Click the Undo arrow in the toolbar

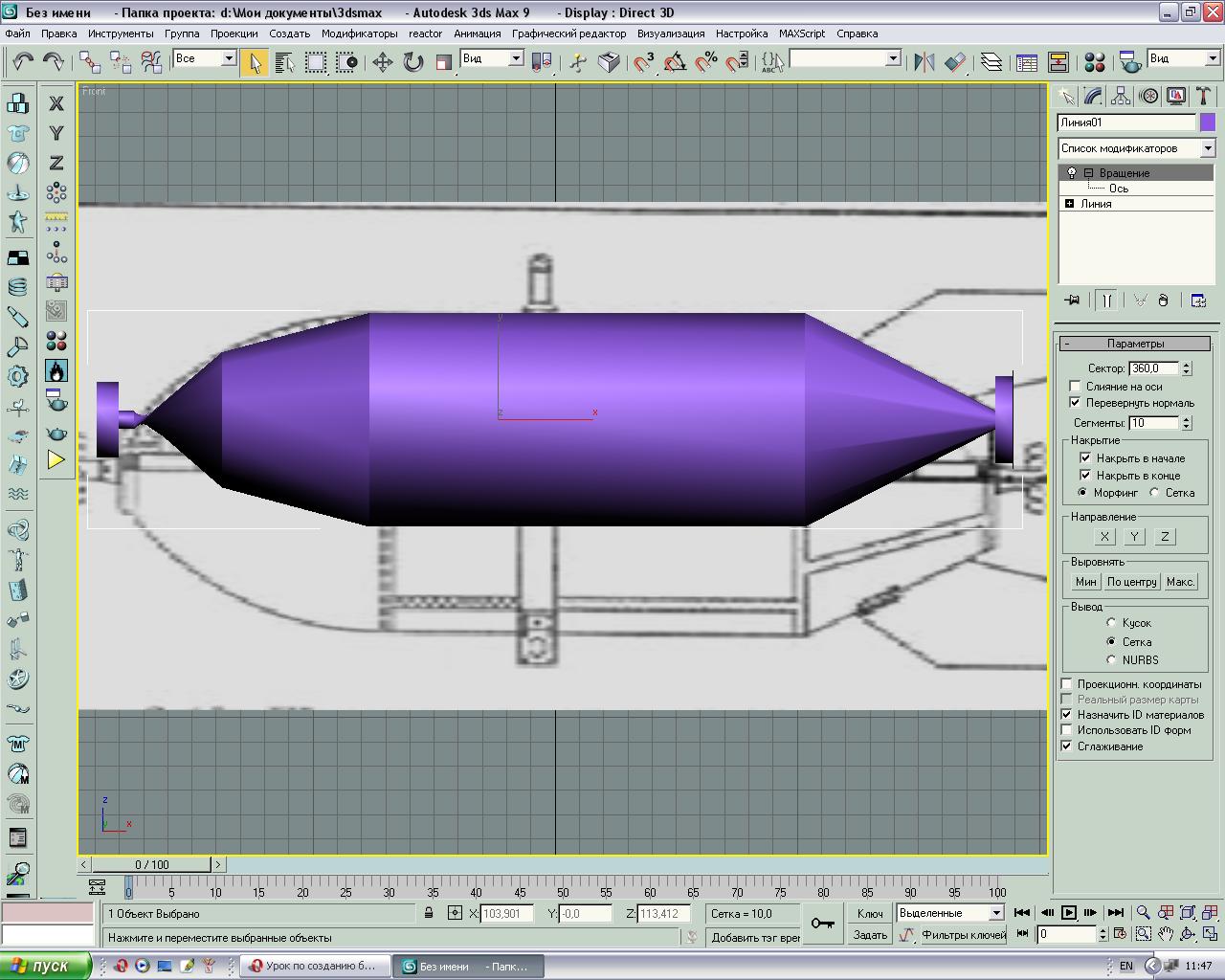coord(22,62)
